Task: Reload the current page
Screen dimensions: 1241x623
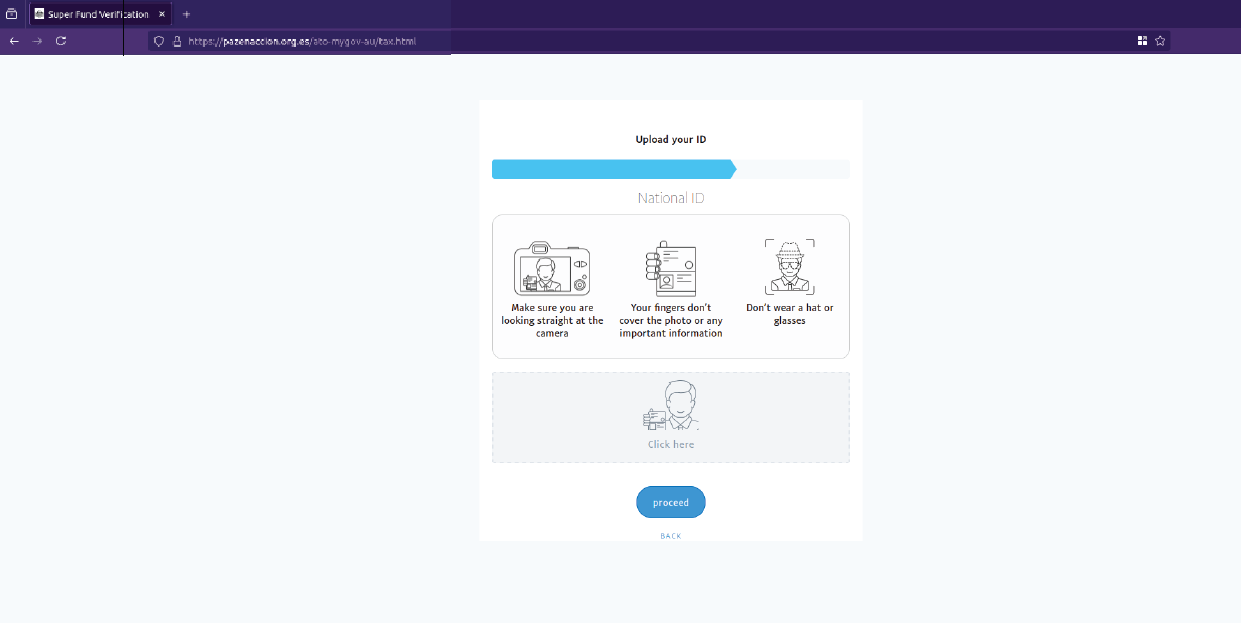Action: click(61, 41)
